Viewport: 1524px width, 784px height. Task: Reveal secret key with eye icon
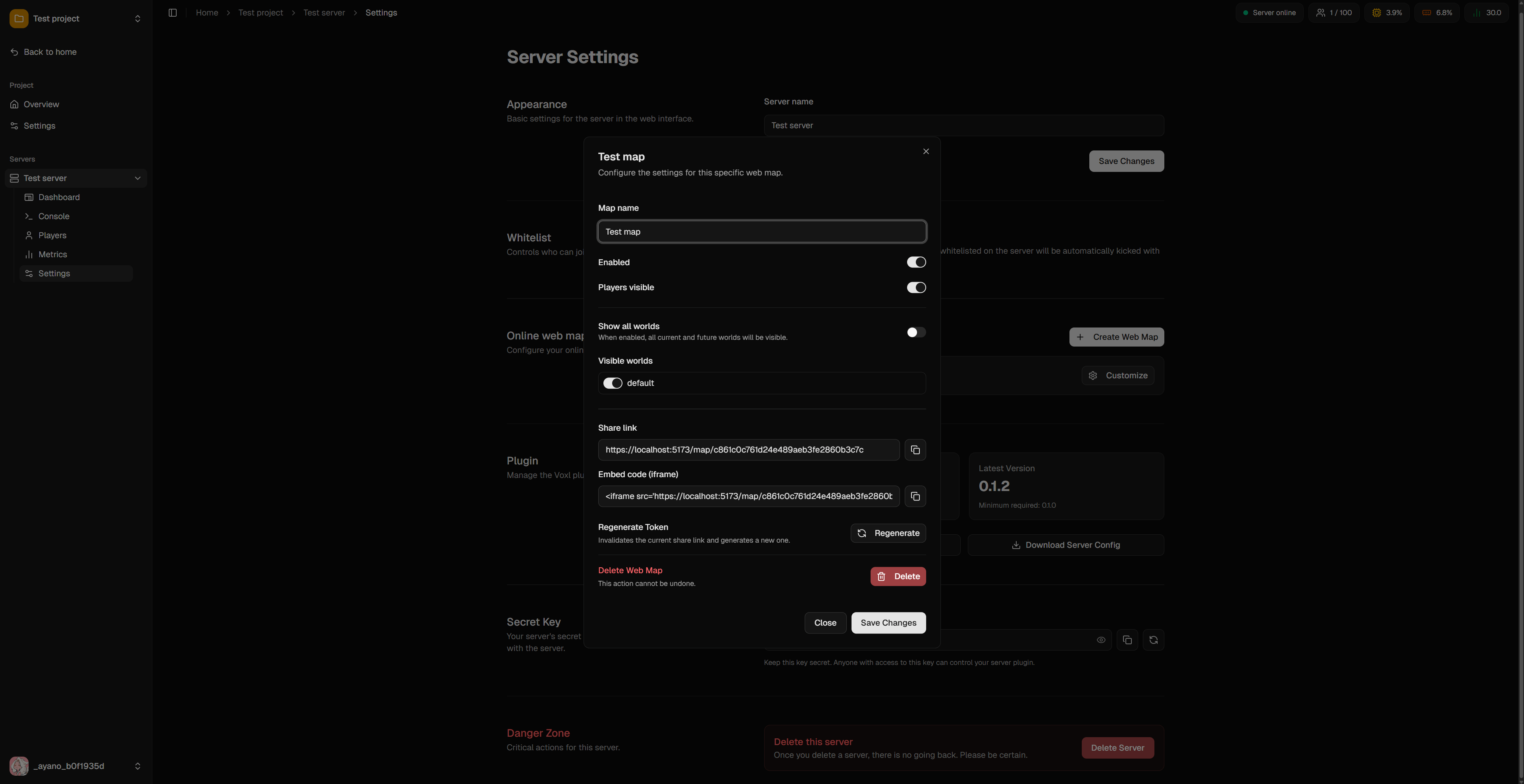click(x=1101, y=640)
